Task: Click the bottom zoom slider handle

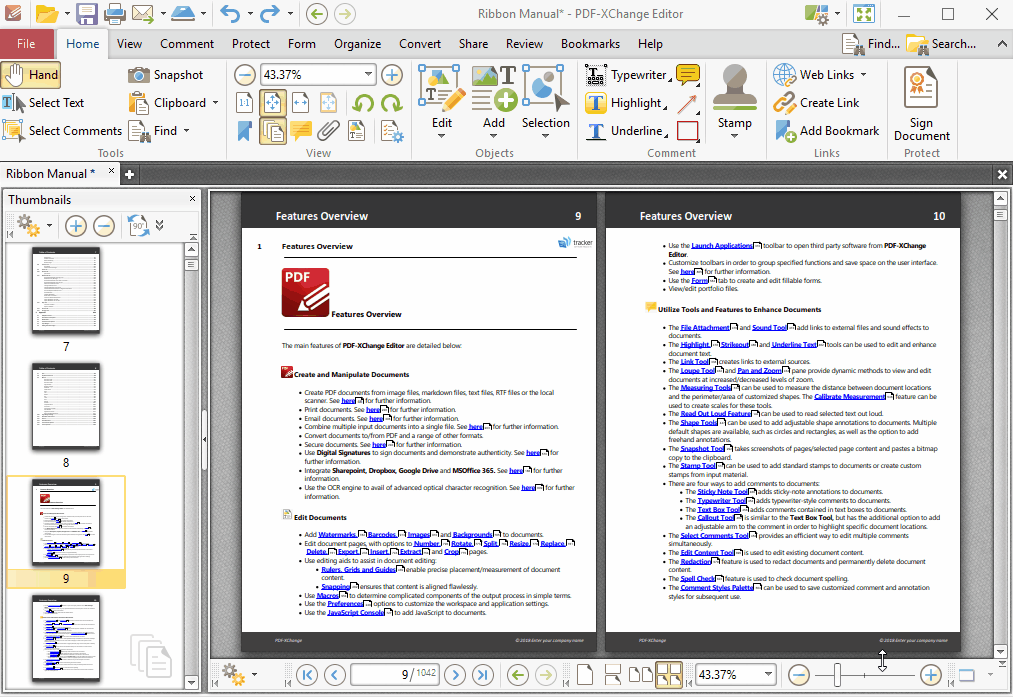Action: tap(837, 675)
